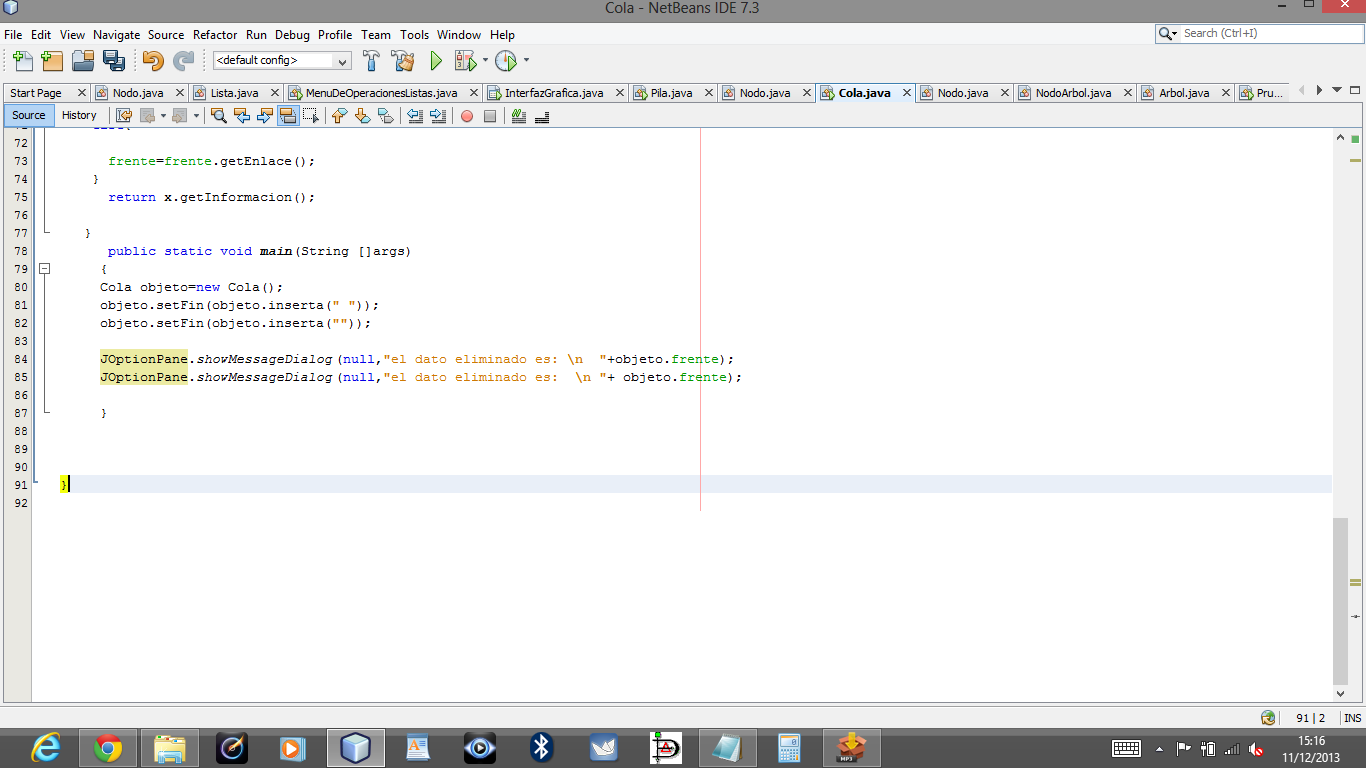Click the Comment lines icon
1366x768 pixels.
coord(518,116)
